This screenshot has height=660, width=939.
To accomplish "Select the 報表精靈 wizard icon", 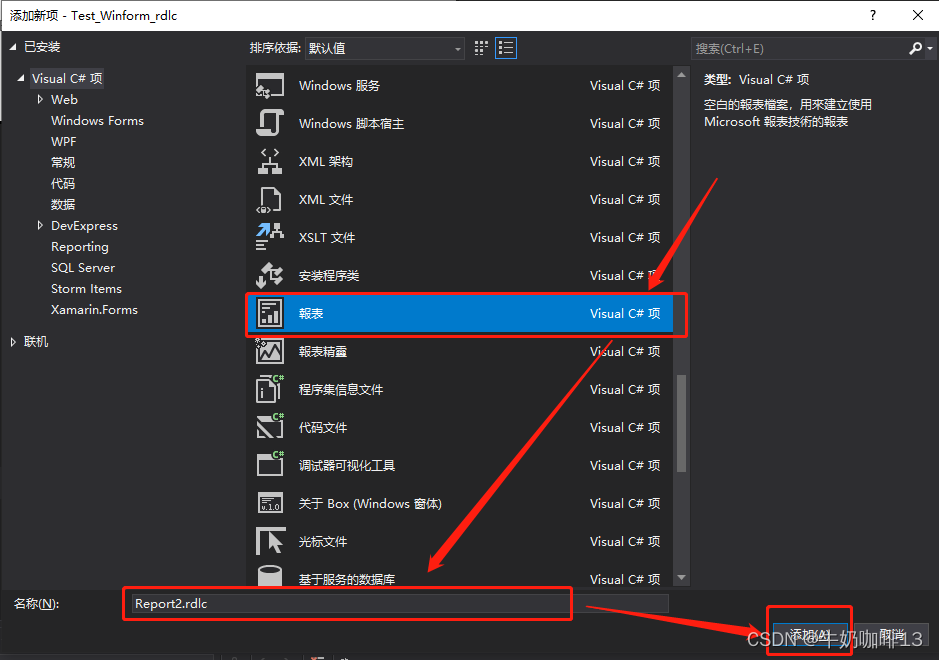I will pos(269,352).
